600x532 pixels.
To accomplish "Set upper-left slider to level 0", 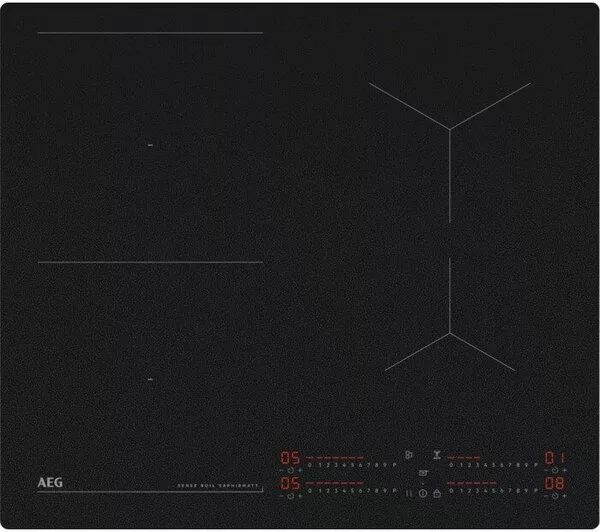I will tap(310, 465).
